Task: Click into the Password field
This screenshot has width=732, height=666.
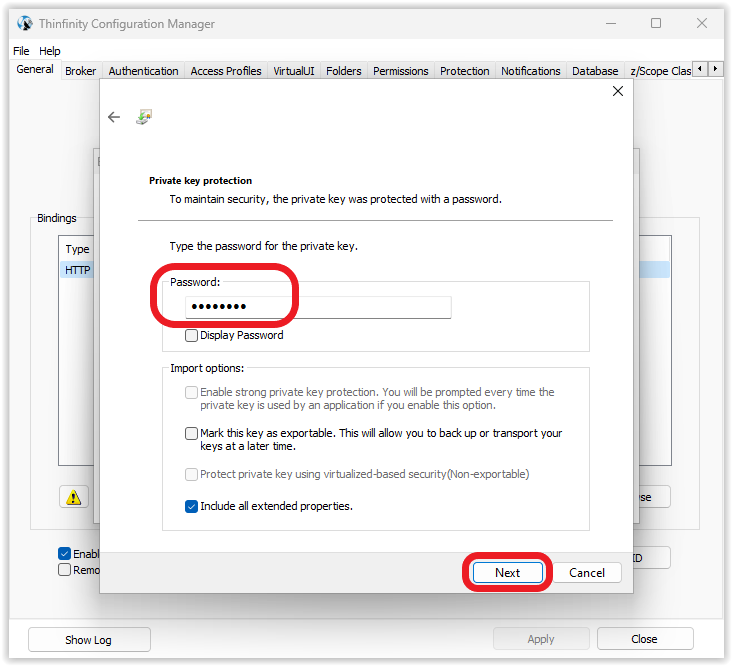Action: pyautogui.click(x=318, y=307)
